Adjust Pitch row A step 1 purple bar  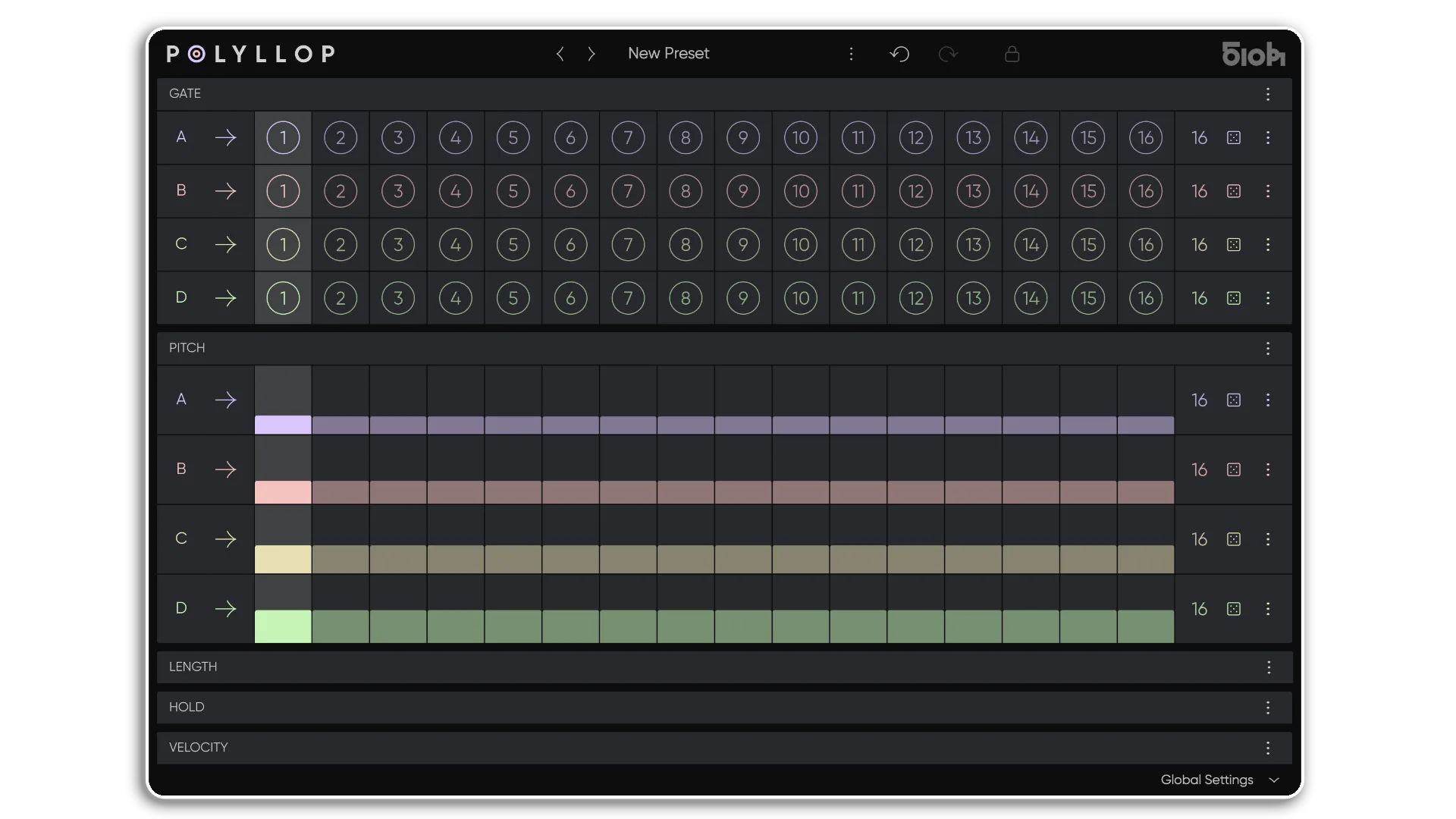[x=283, y=425]
